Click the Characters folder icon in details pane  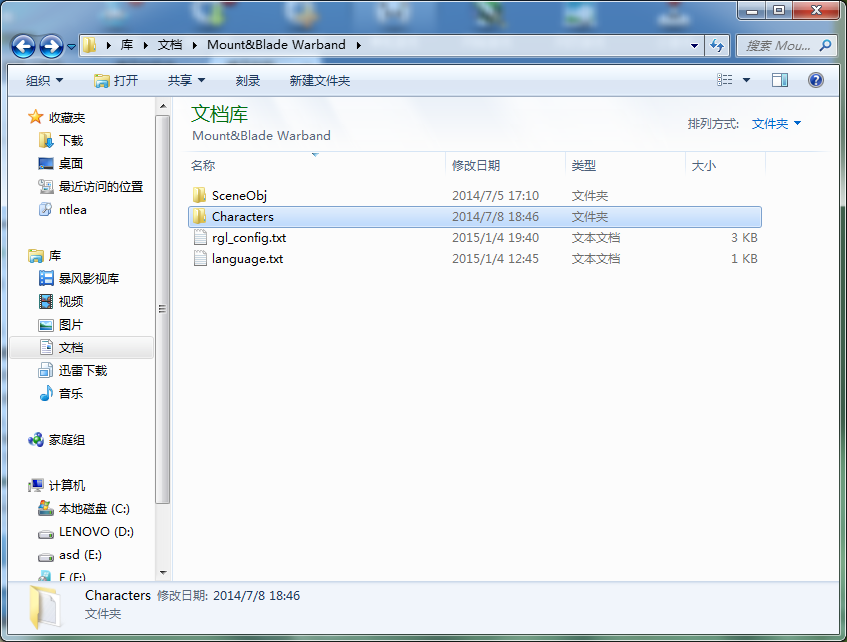point(44,607)
